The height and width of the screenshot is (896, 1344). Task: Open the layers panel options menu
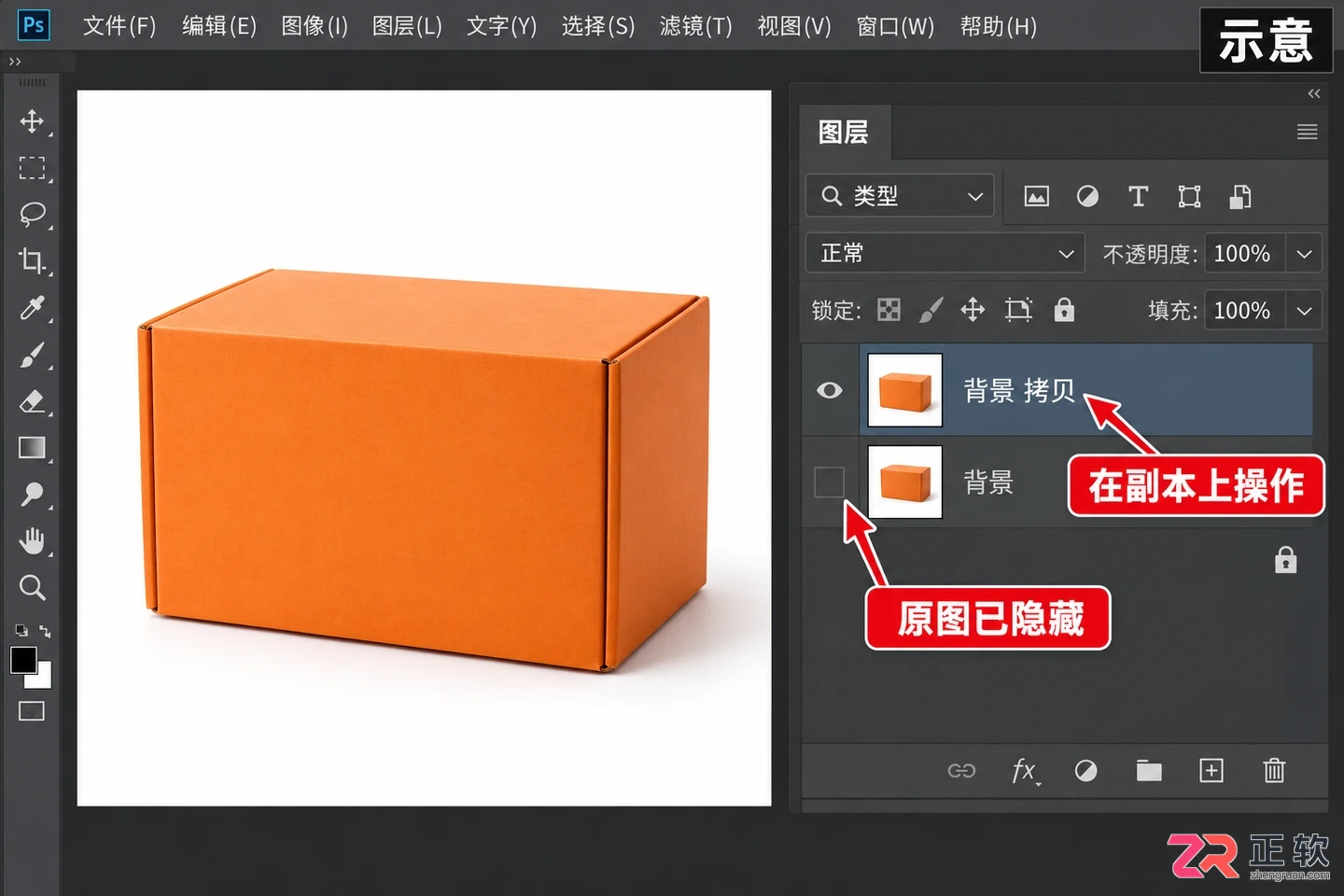pos(1307,133)
